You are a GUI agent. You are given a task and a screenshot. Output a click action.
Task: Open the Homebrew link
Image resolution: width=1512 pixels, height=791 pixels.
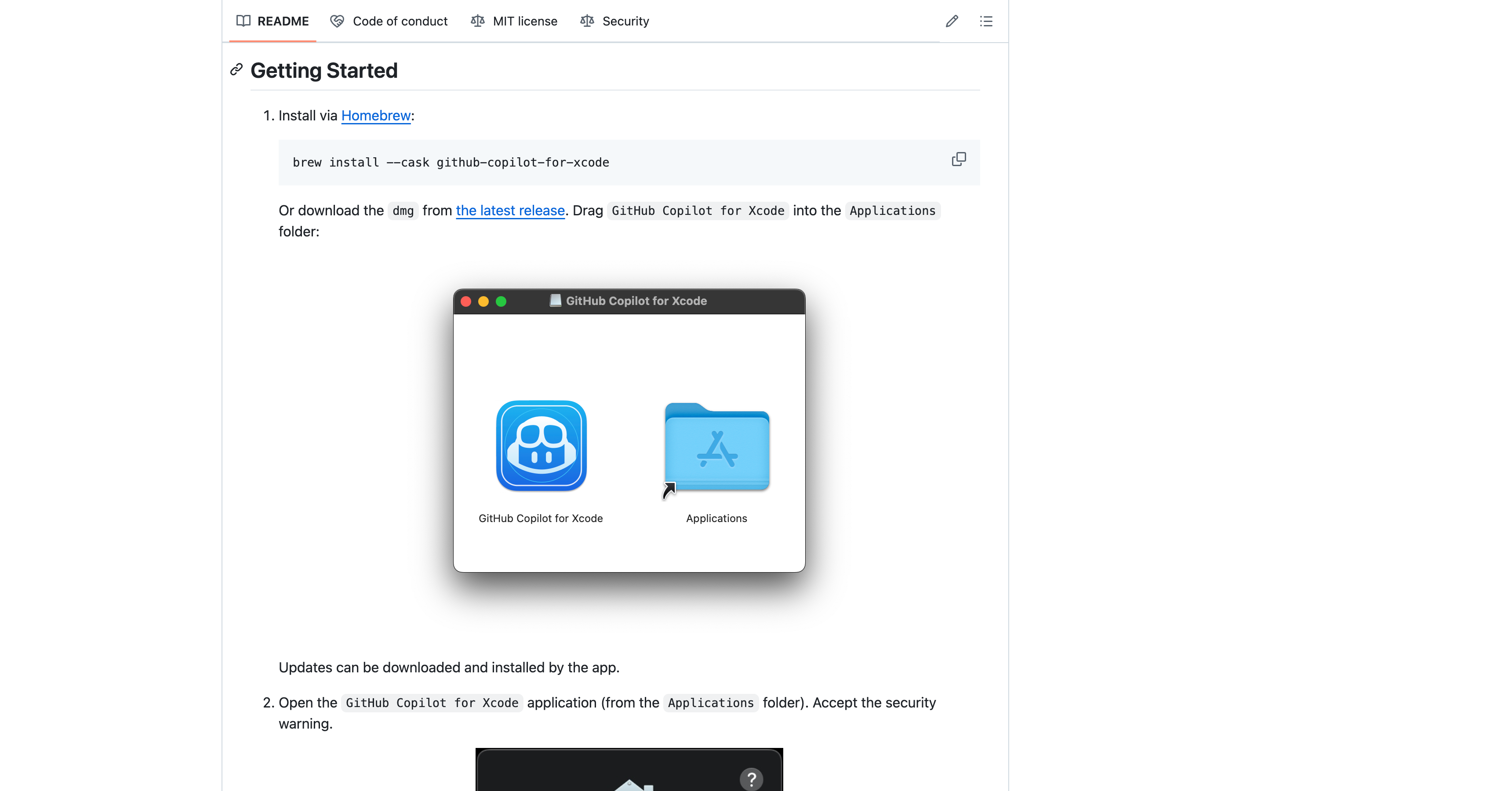[x=376, y=116]
